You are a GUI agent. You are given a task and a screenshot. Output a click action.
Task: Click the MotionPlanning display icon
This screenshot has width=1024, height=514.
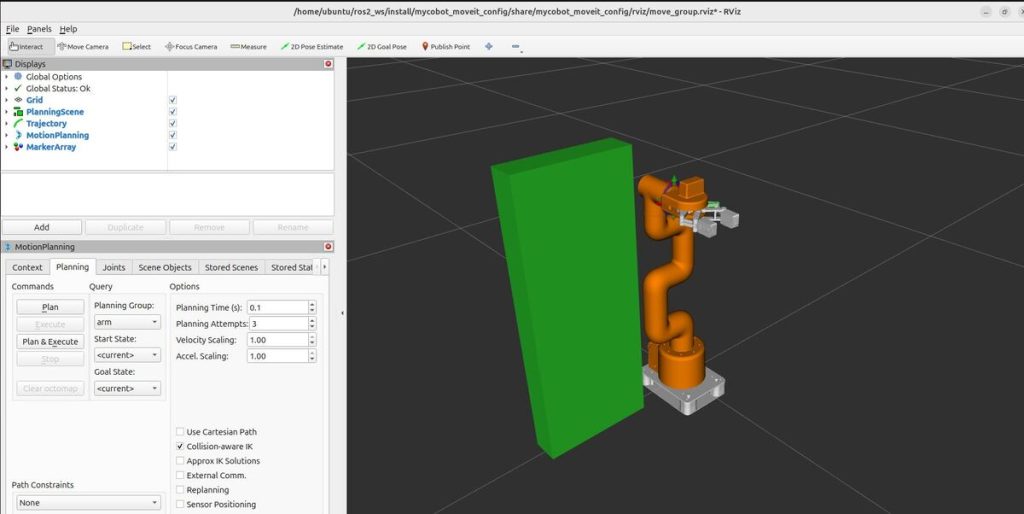point(18,135)
